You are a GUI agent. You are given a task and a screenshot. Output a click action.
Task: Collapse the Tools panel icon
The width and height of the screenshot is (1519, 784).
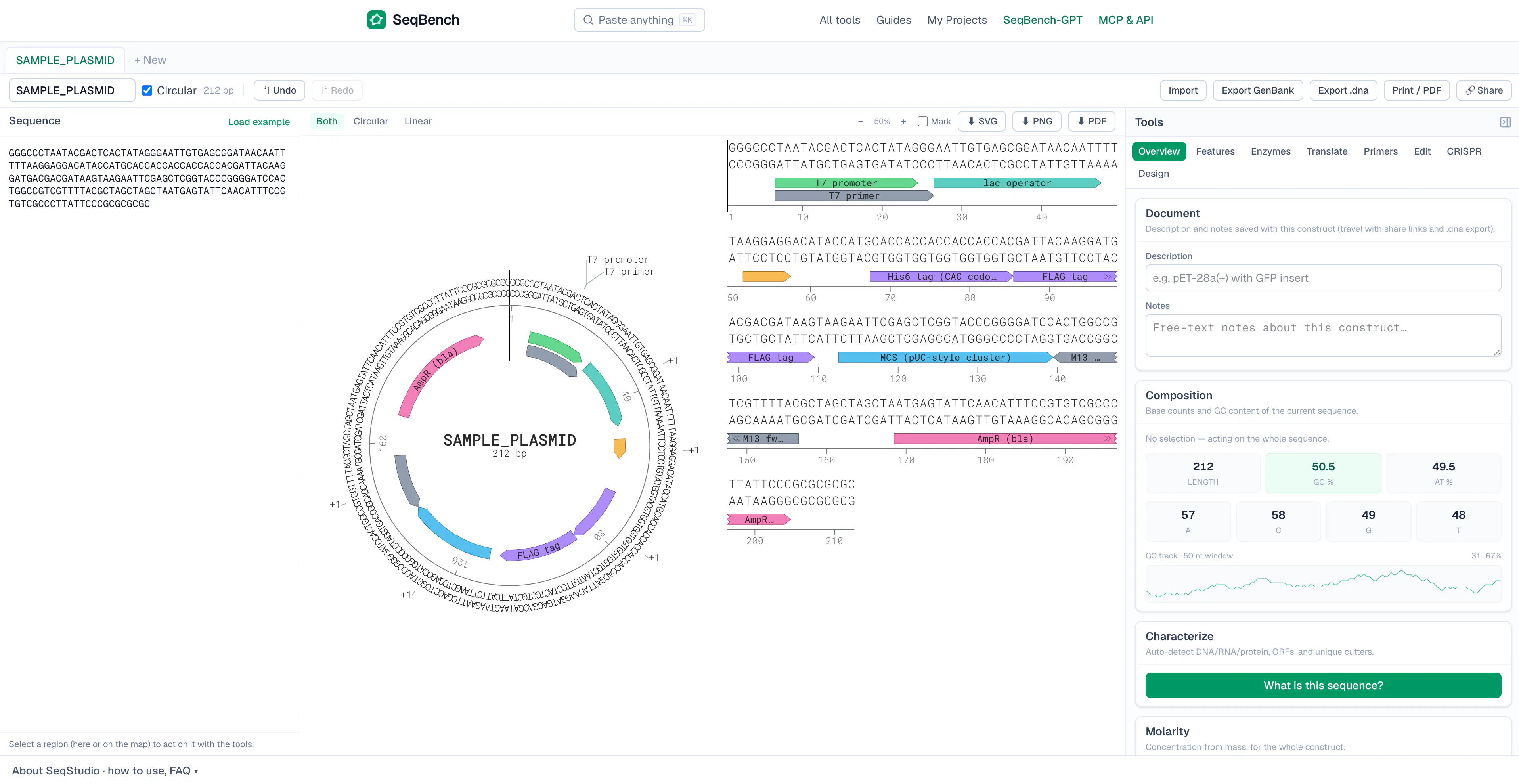click(1505, 122)
